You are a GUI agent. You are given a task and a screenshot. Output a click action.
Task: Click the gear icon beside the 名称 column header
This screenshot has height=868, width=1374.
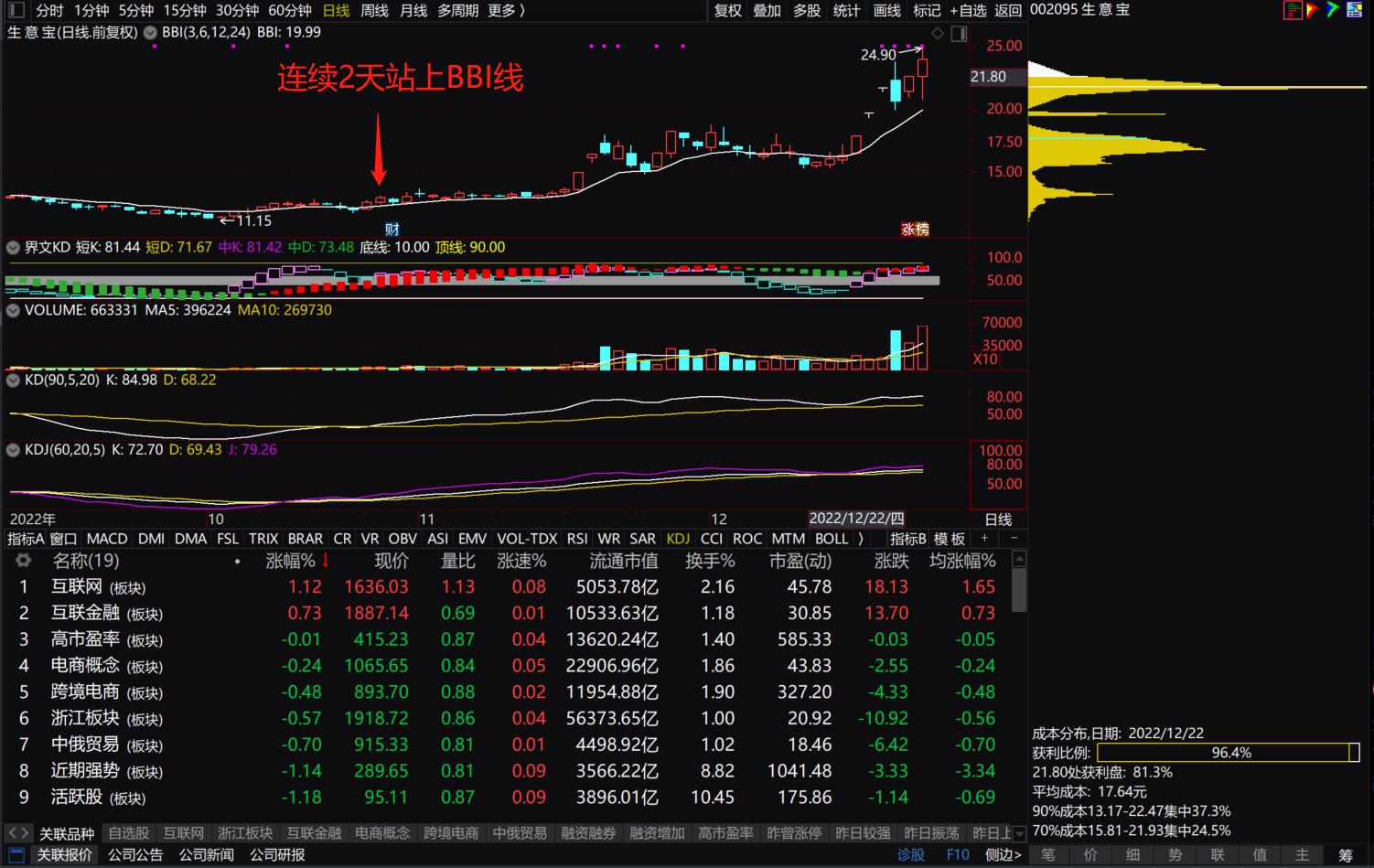(23, 561)
